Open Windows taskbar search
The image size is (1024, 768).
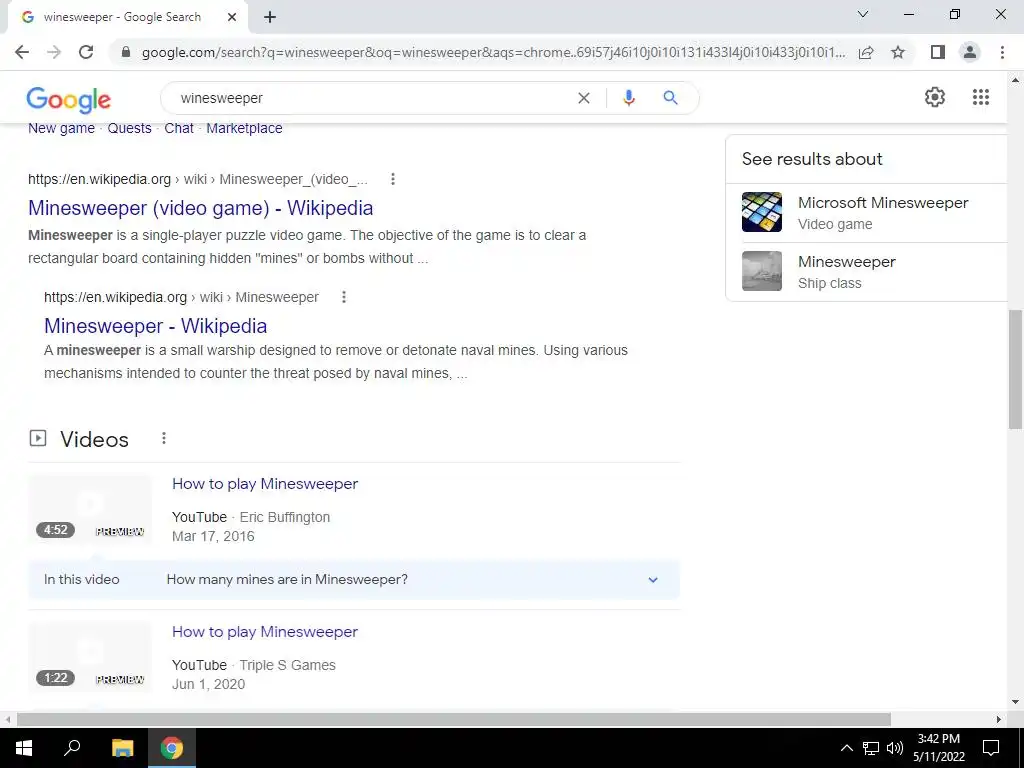(x=72, y=748)
